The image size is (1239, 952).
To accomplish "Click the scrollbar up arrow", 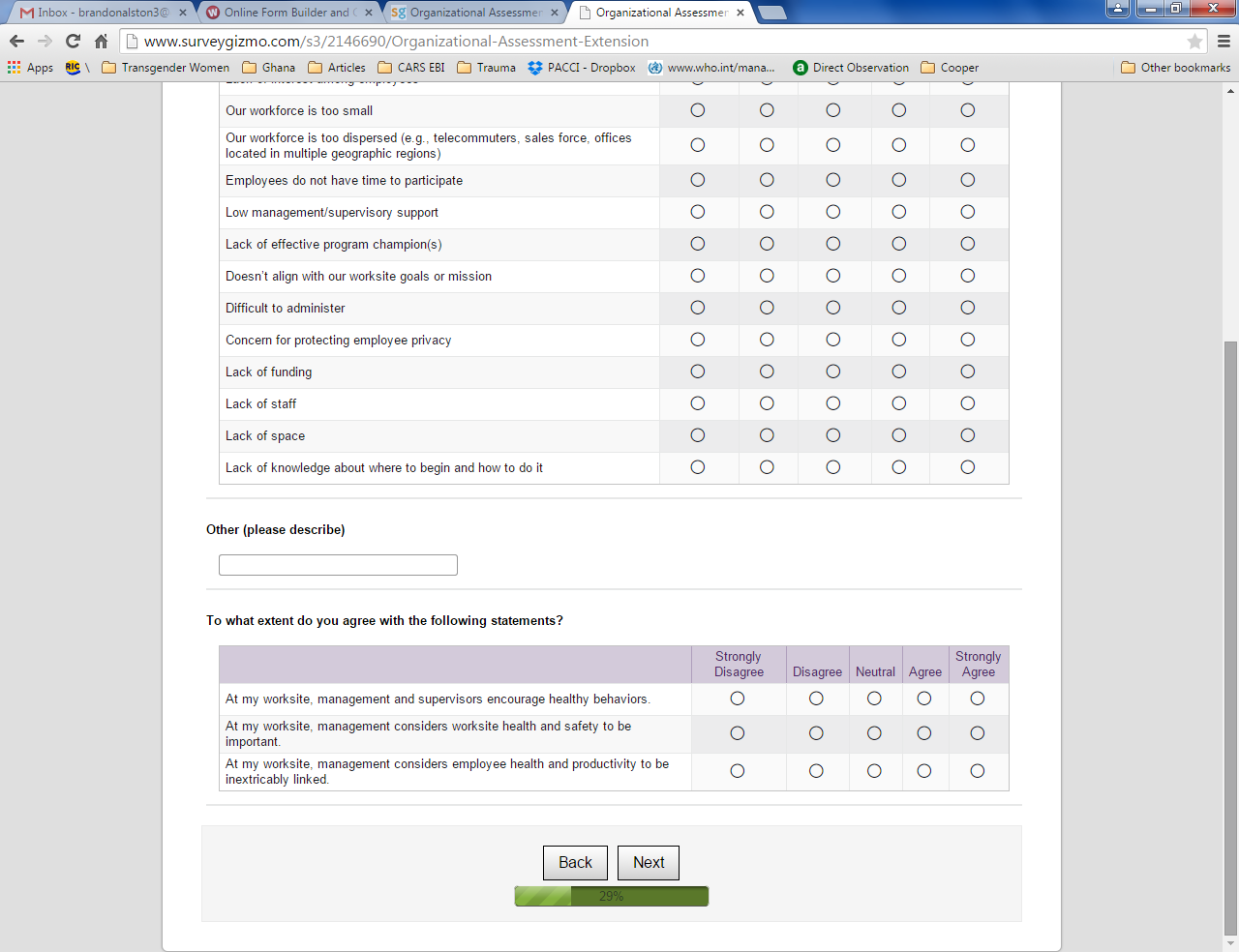I will [x=1230, y=90].
